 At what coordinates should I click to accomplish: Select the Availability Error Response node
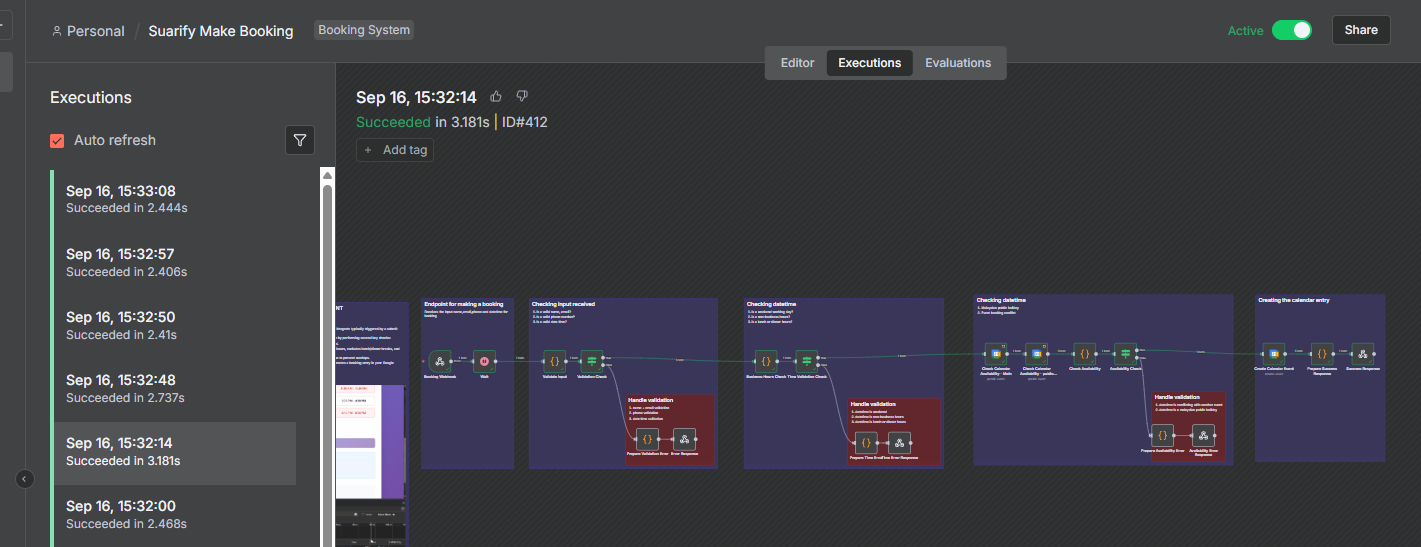point(1204,435)
